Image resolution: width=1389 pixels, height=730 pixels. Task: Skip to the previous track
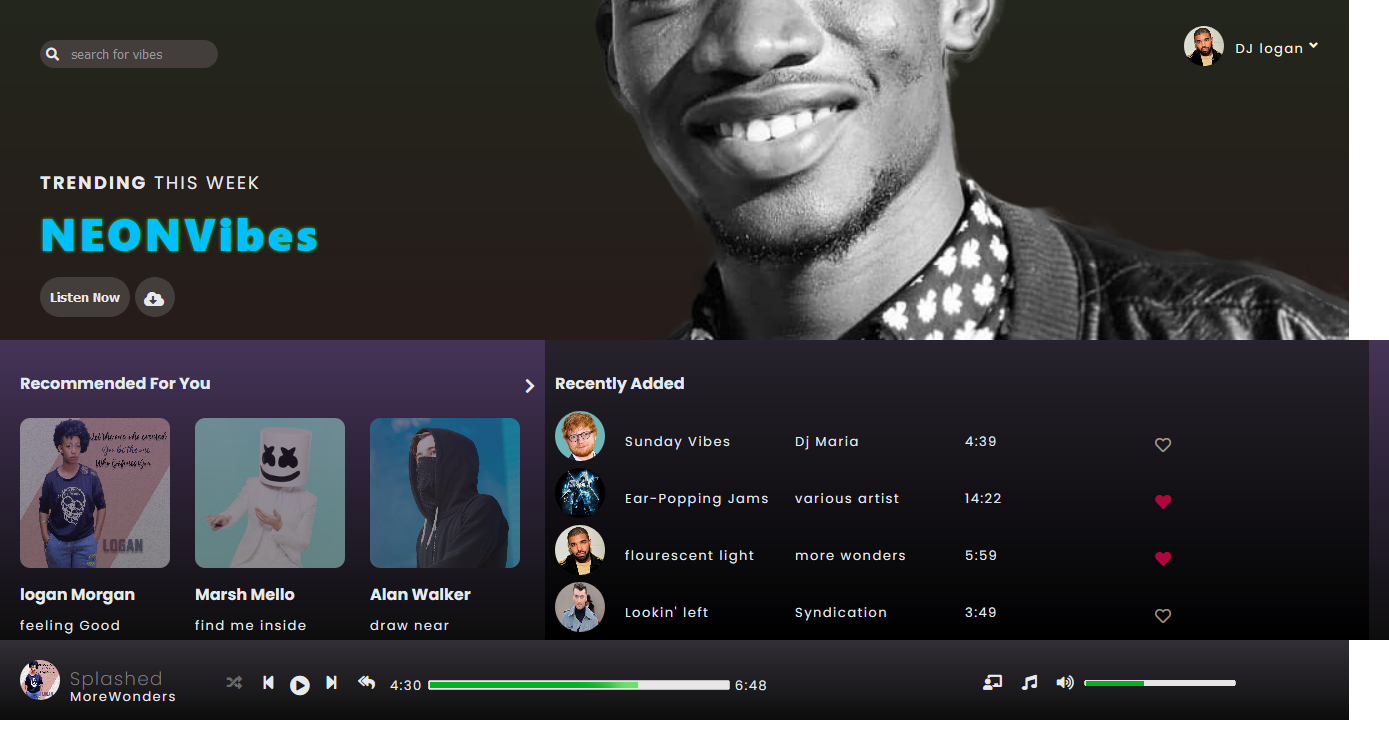268,682
